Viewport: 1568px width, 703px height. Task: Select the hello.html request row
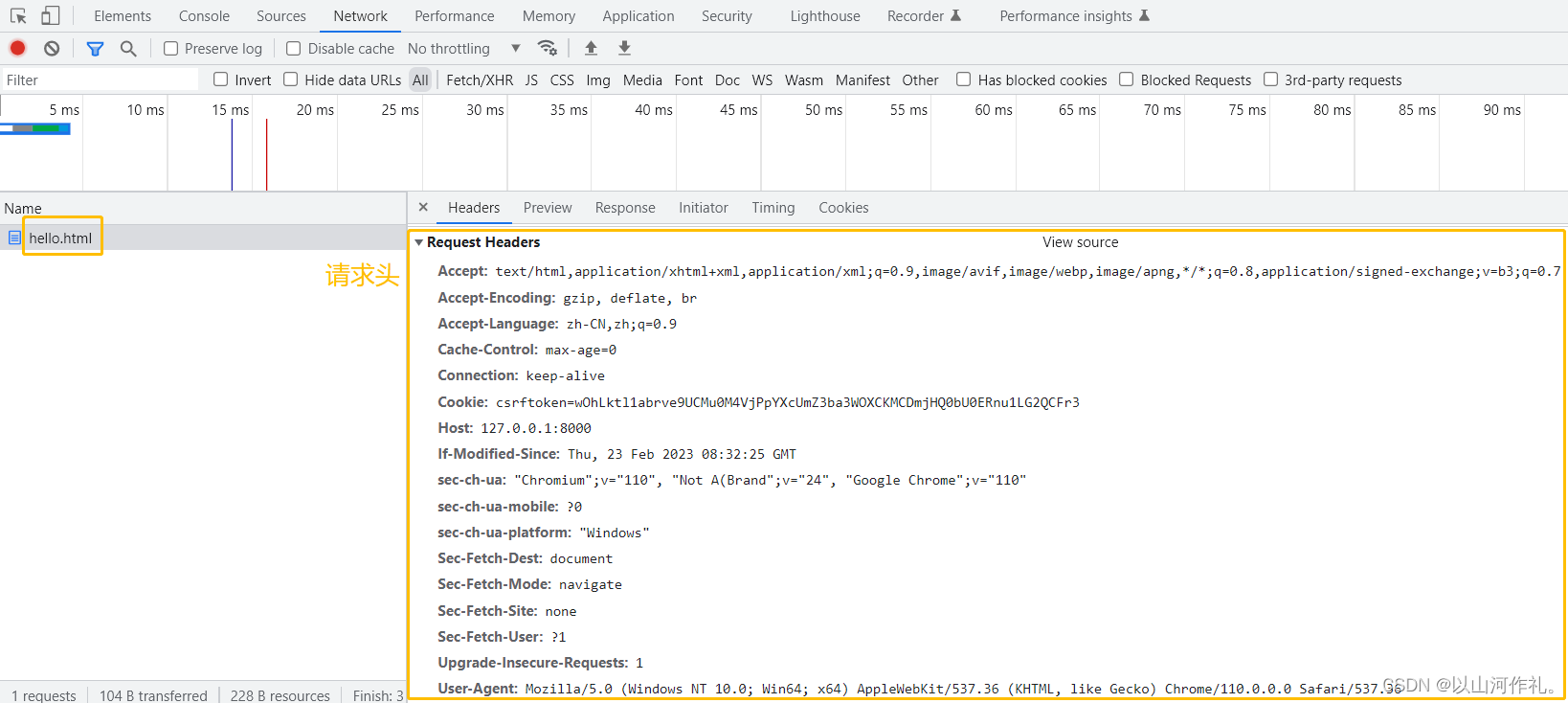[x=203, y=238]
